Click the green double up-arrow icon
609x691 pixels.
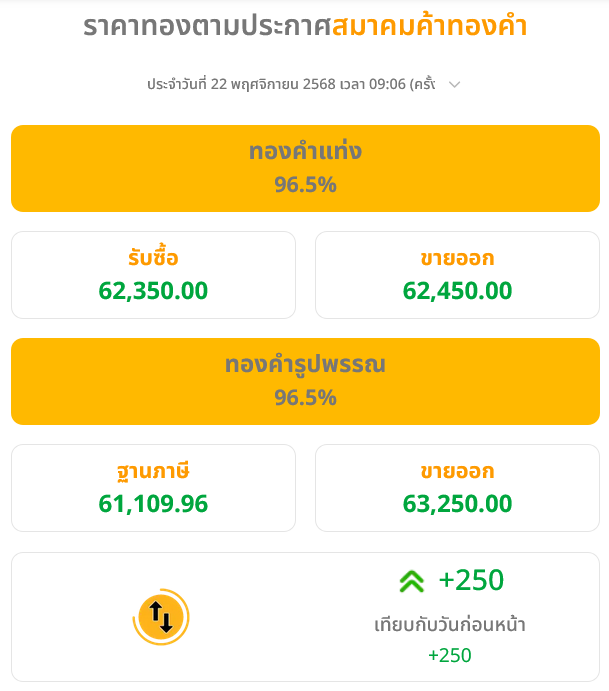click(411, 581)
